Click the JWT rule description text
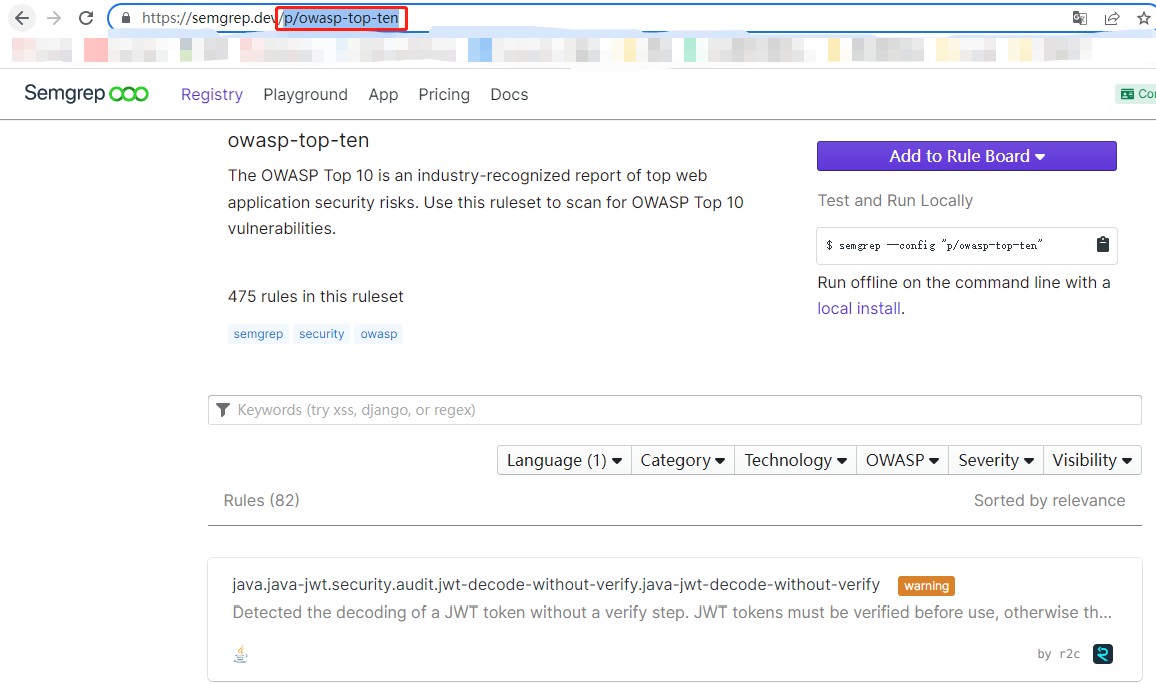1156x684 pixels. tap(672, 613)
